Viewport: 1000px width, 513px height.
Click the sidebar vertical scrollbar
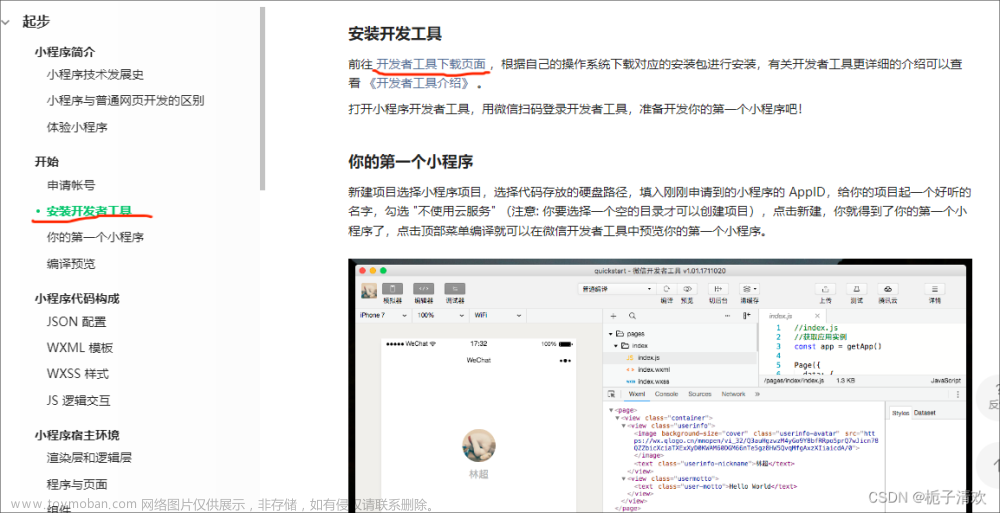(x=262, y=99)
